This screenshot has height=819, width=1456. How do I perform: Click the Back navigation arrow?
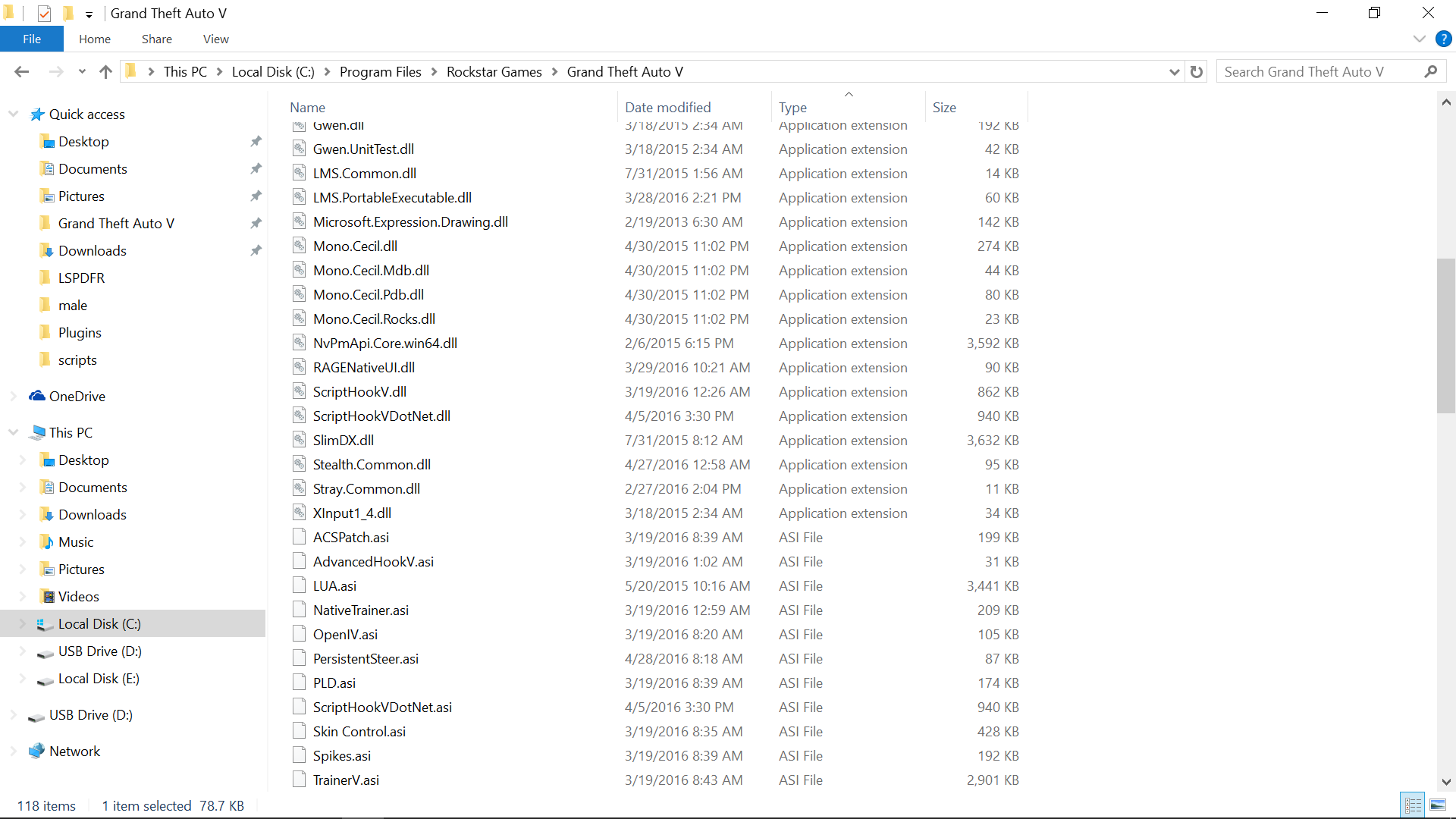tap(21, 71)
